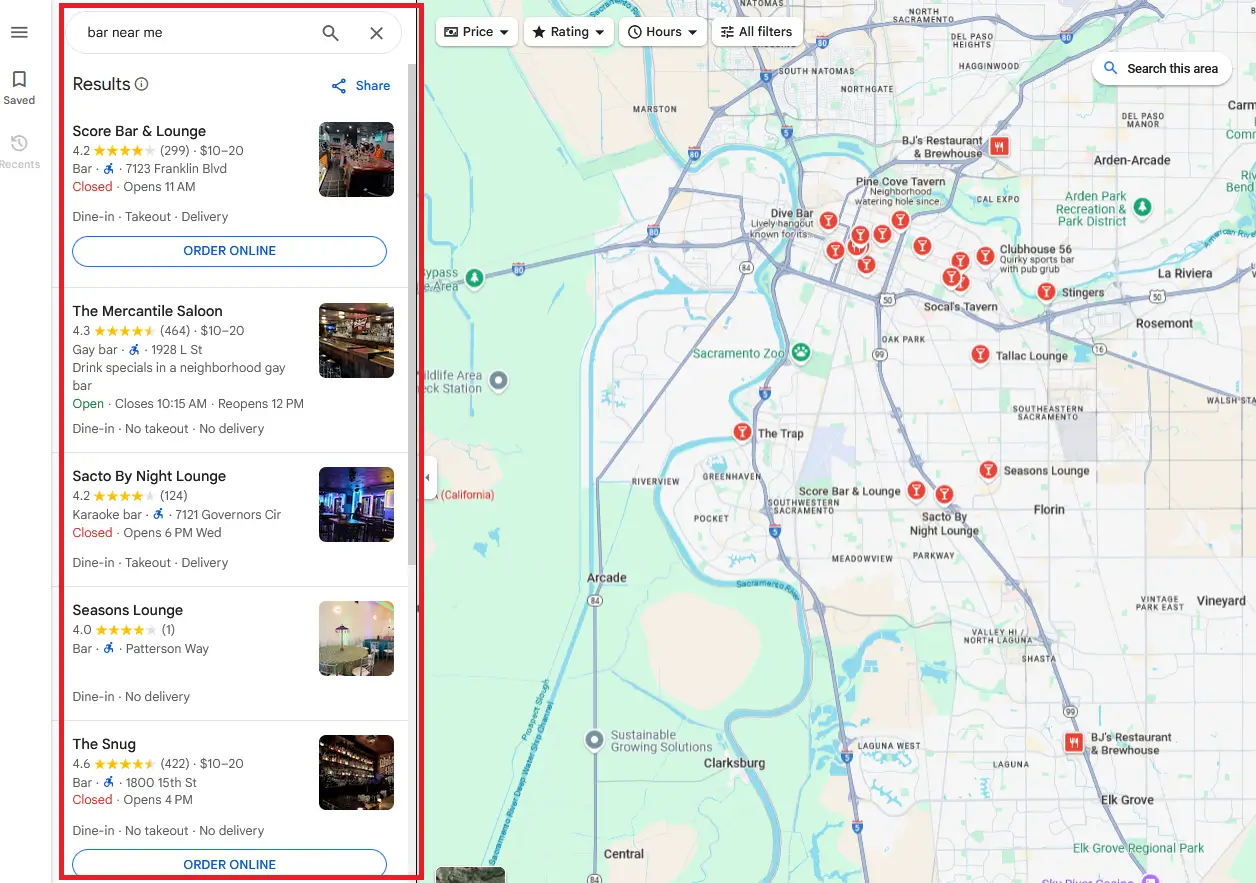Click the '1928 L St' address text
Viewport: 1256px width, 883px height.
(179, 350)
